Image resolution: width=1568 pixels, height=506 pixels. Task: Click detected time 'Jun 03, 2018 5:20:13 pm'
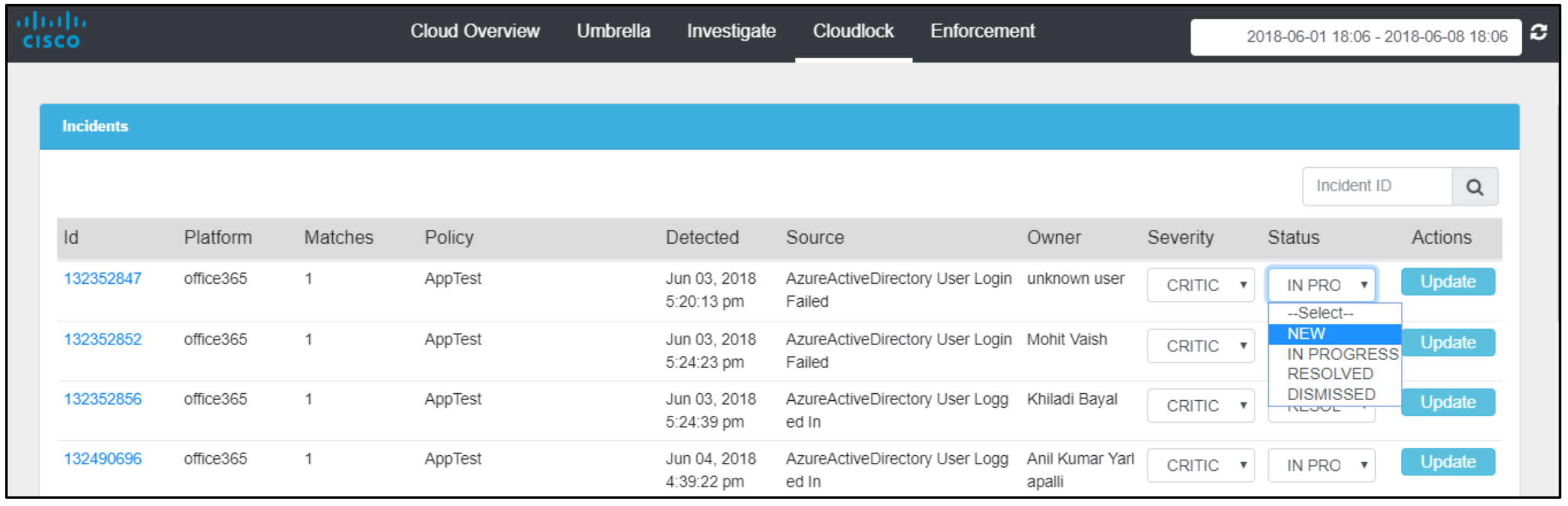click(711, 290)
